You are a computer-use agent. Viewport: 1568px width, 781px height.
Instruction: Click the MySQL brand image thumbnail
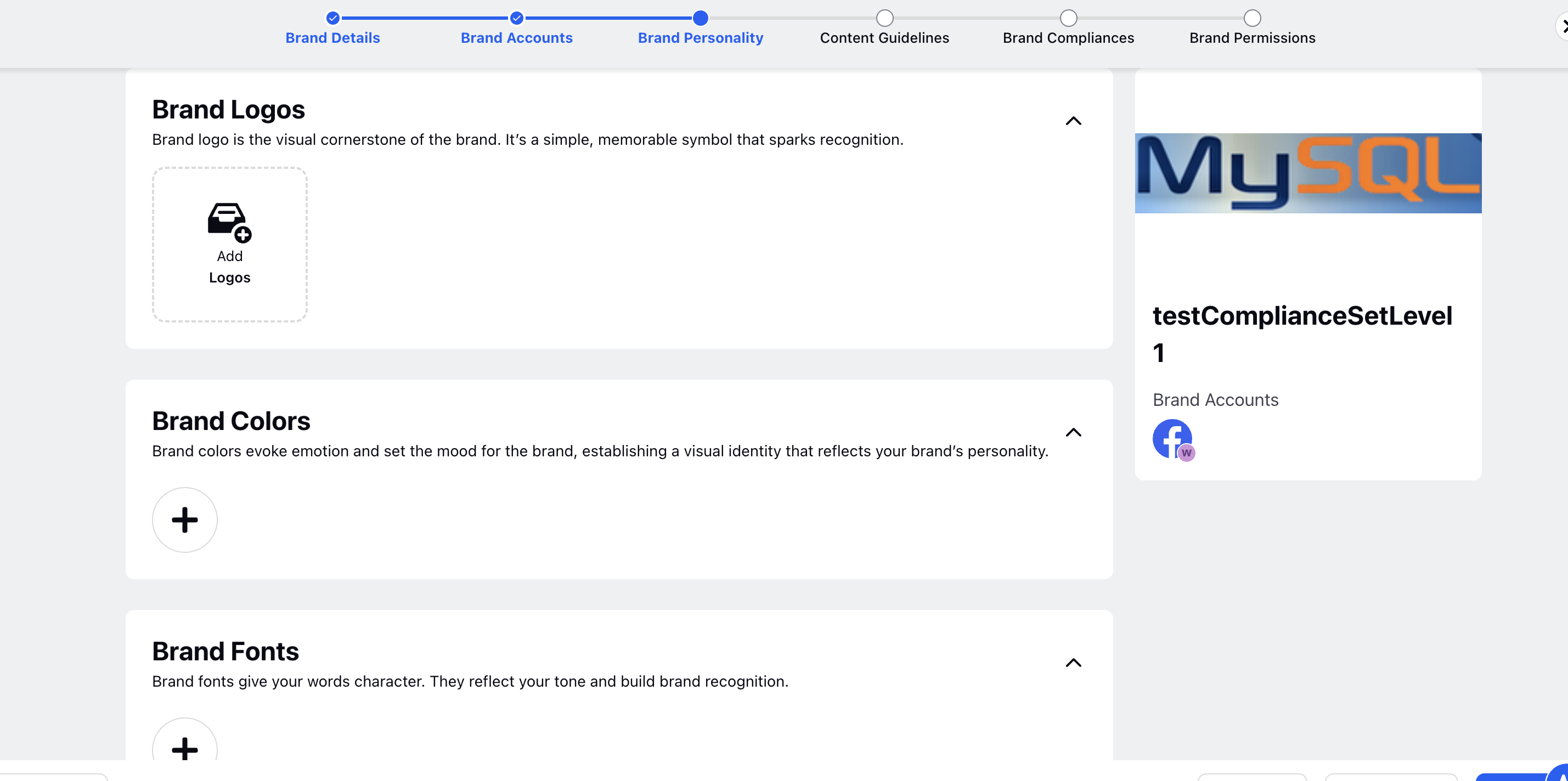click(1307, 173)
